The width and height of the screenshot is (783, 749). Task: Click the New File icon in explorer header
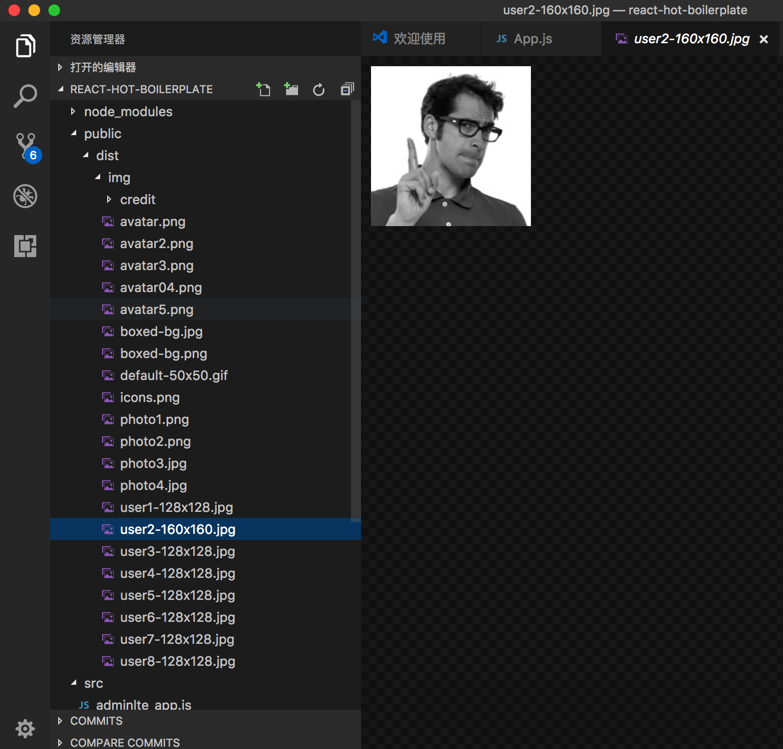click(x=263, y=89)
